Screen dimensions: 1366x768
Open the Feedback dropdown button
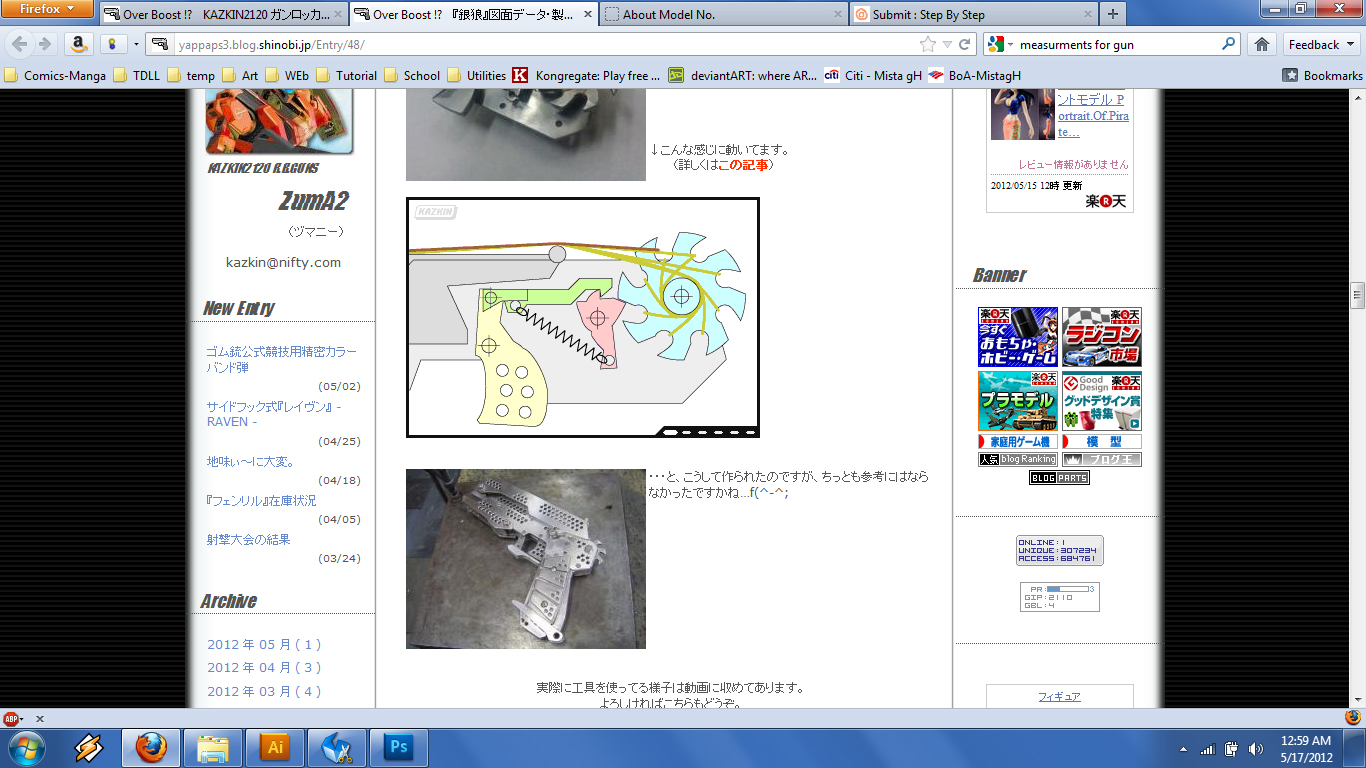(1321, 44)
